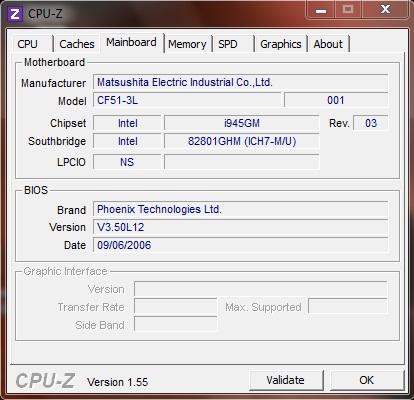This screenshot has width=414, height=400.
Task: Click the Transfer Rate field
Action: tap(176, 307)
